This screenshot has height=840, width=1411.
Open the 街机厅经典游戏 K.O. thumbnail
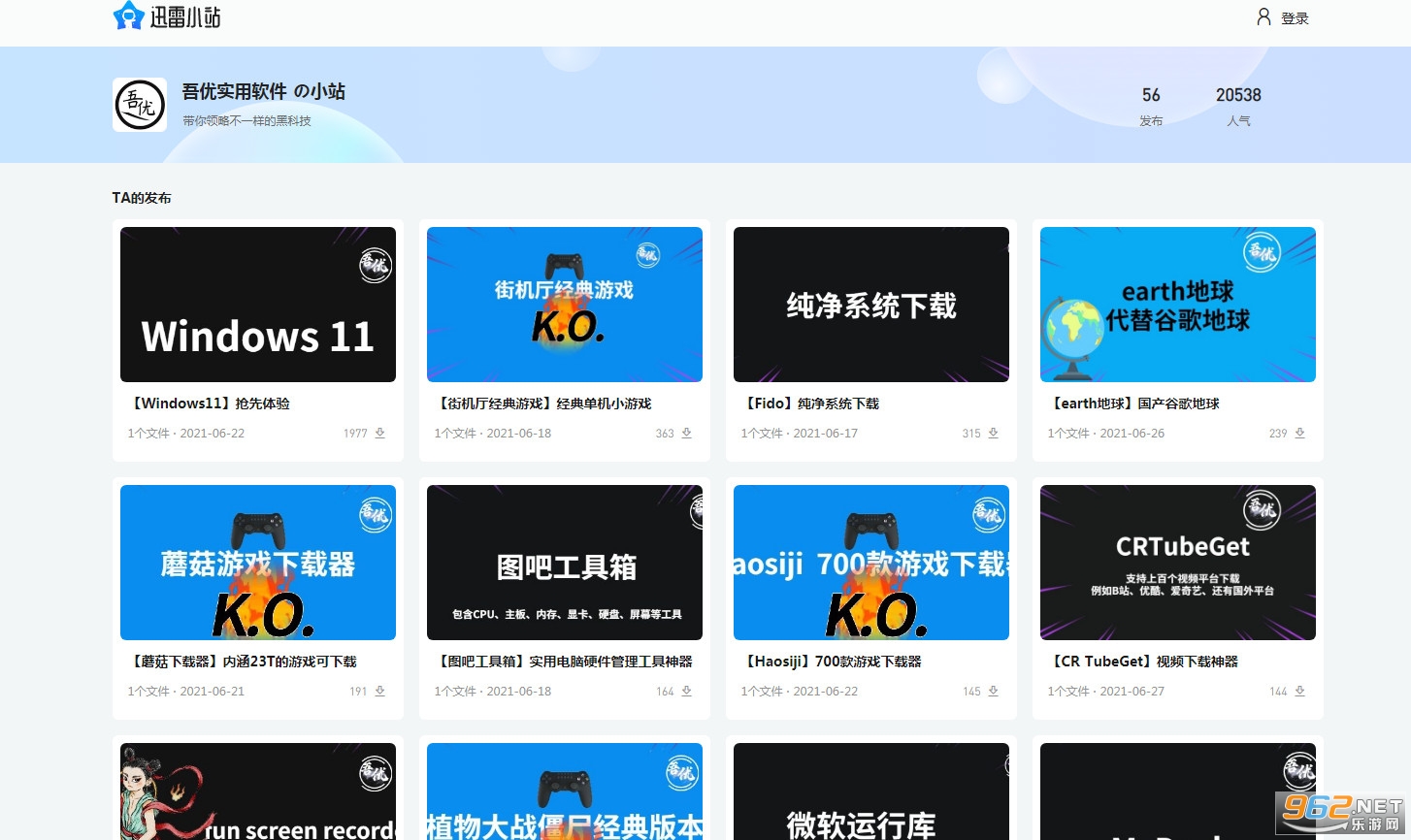pos(565,305)
